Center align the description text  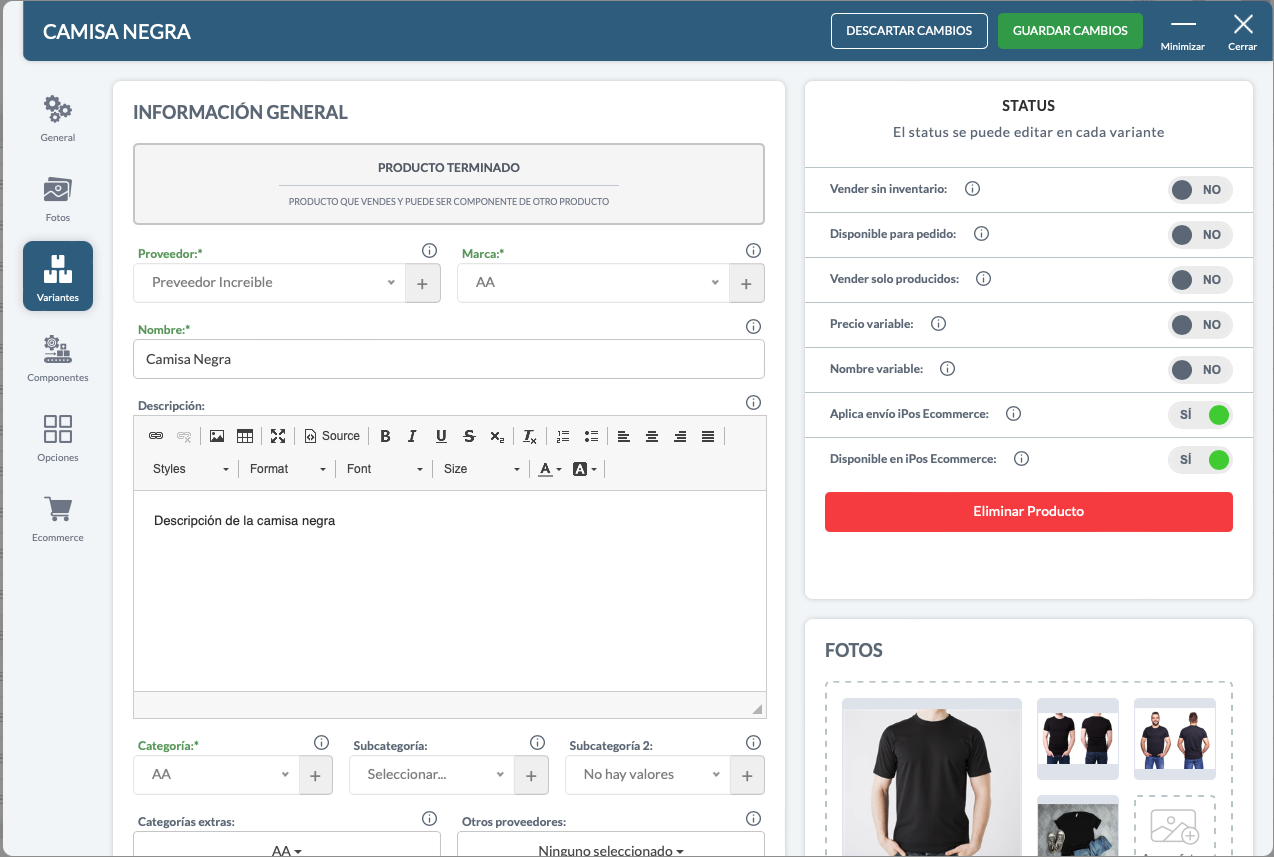tap(652, 436)
